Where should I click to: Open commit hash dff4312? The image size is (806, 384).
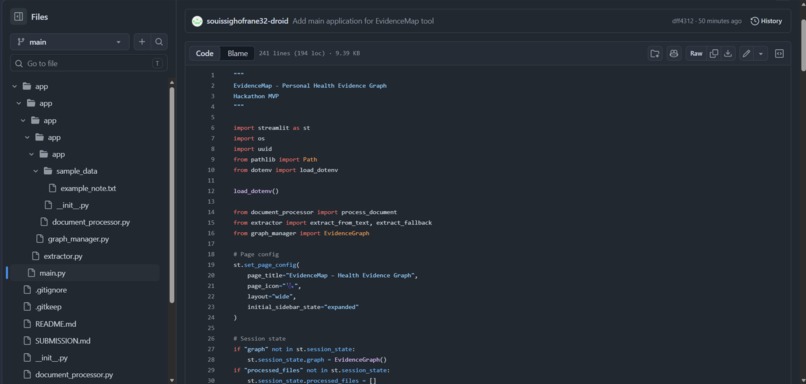[682, 21]
